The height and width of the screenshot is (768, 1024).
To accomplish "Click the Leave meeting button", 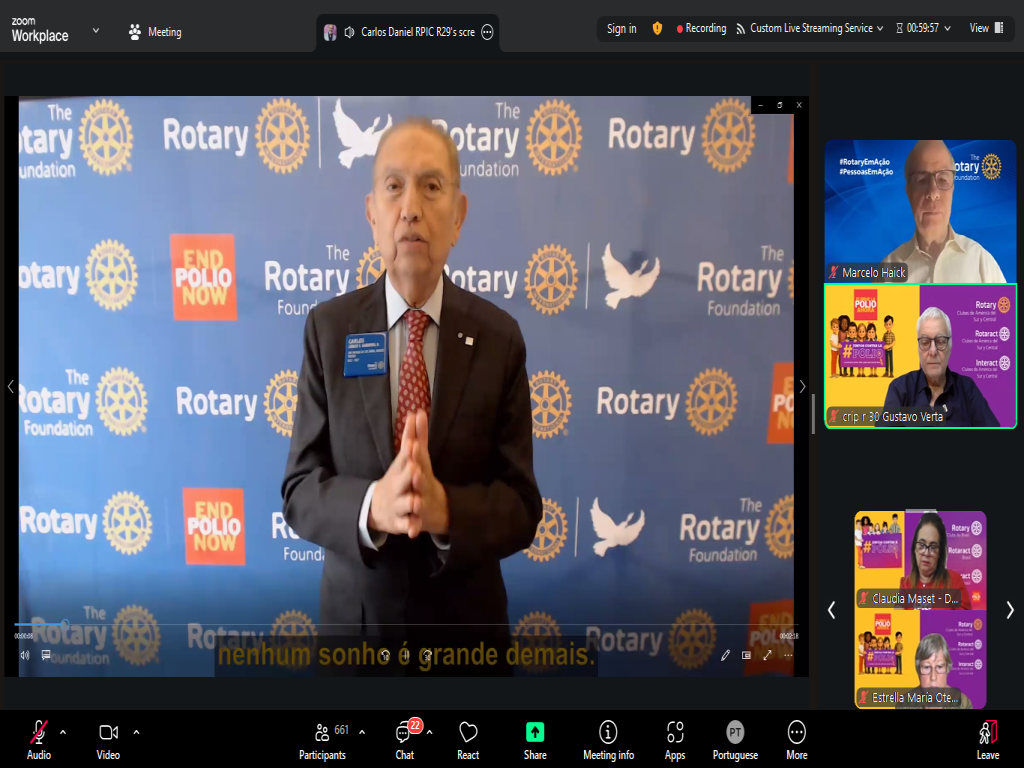I will (987, 738).
